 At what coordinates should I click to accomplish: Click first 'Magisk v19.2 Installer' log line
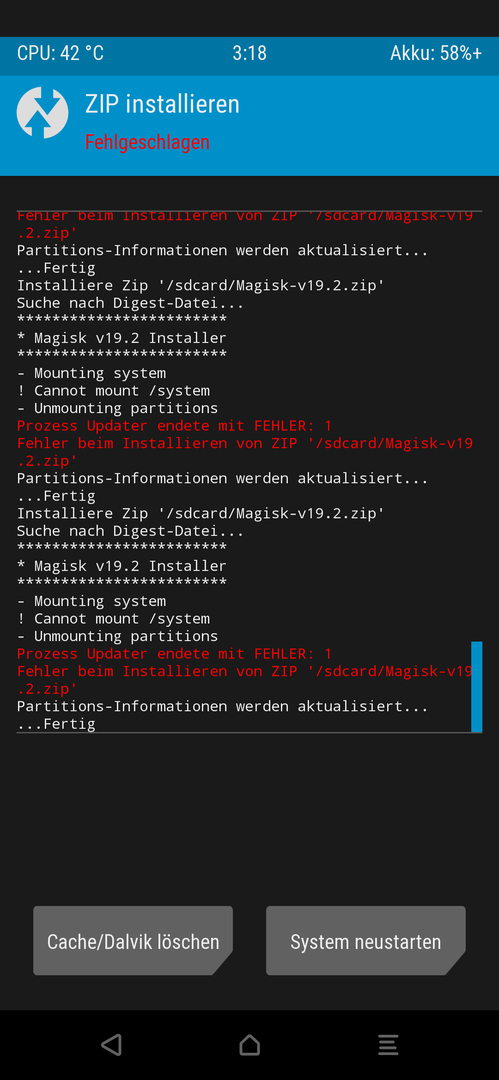(x=122, y=338)
